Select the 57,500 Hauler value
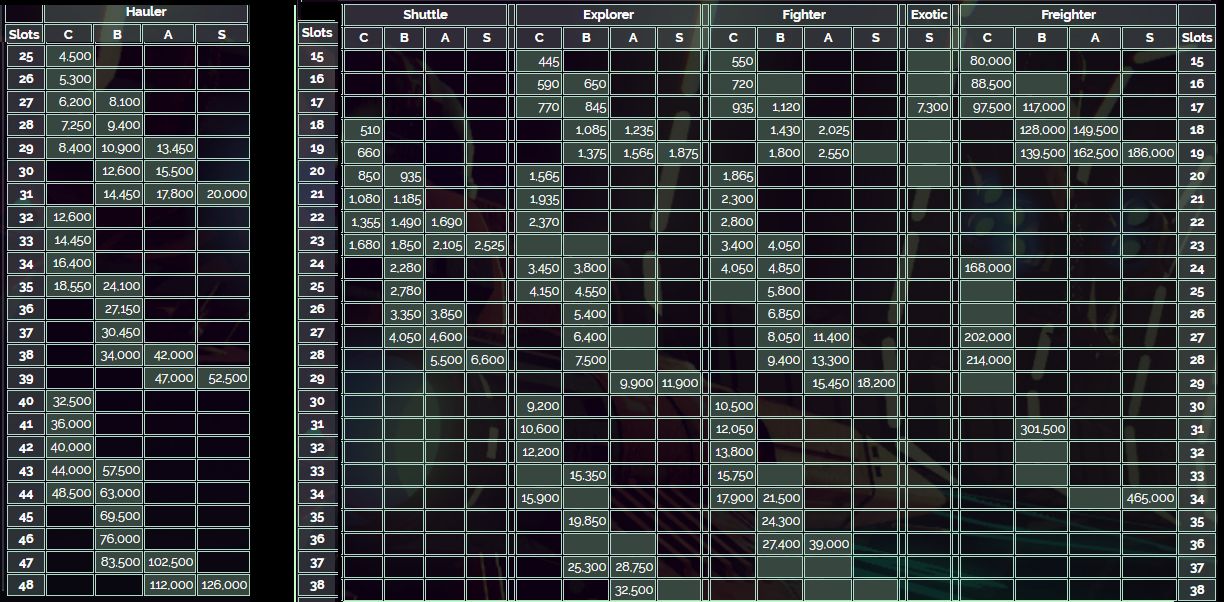 (x=119, y=470)
